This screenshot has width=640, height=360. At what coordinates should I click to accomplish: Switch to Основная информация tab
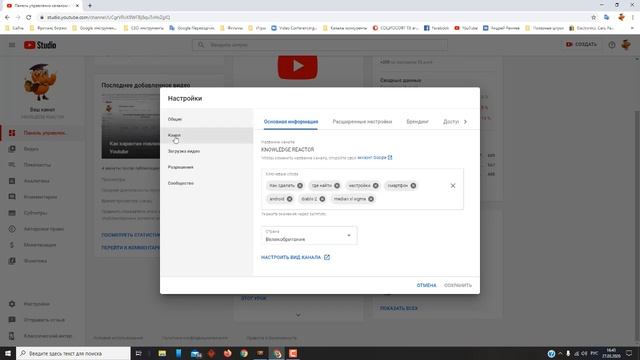point(291,122)
